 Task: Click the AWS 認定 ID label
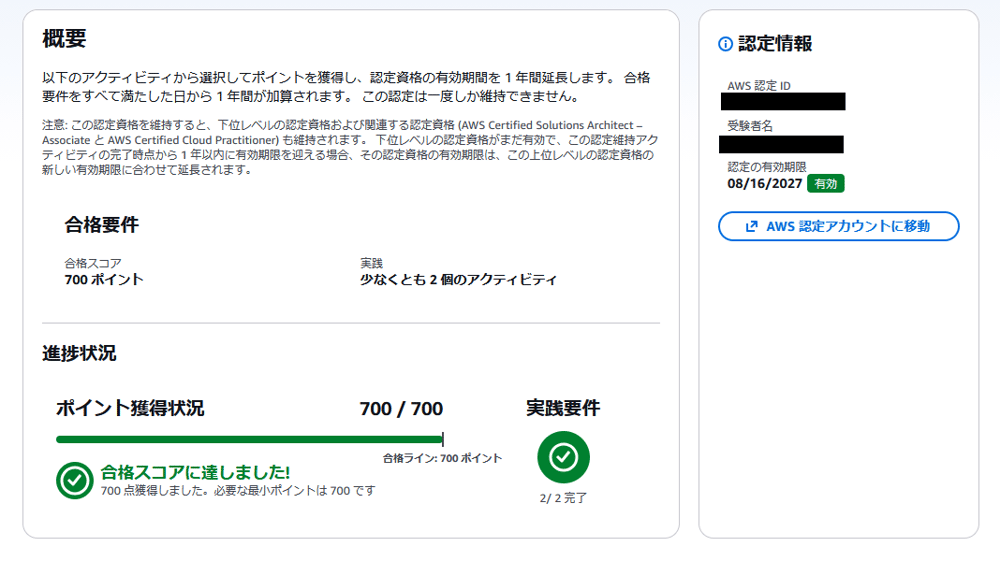click(x=759, y=85)
